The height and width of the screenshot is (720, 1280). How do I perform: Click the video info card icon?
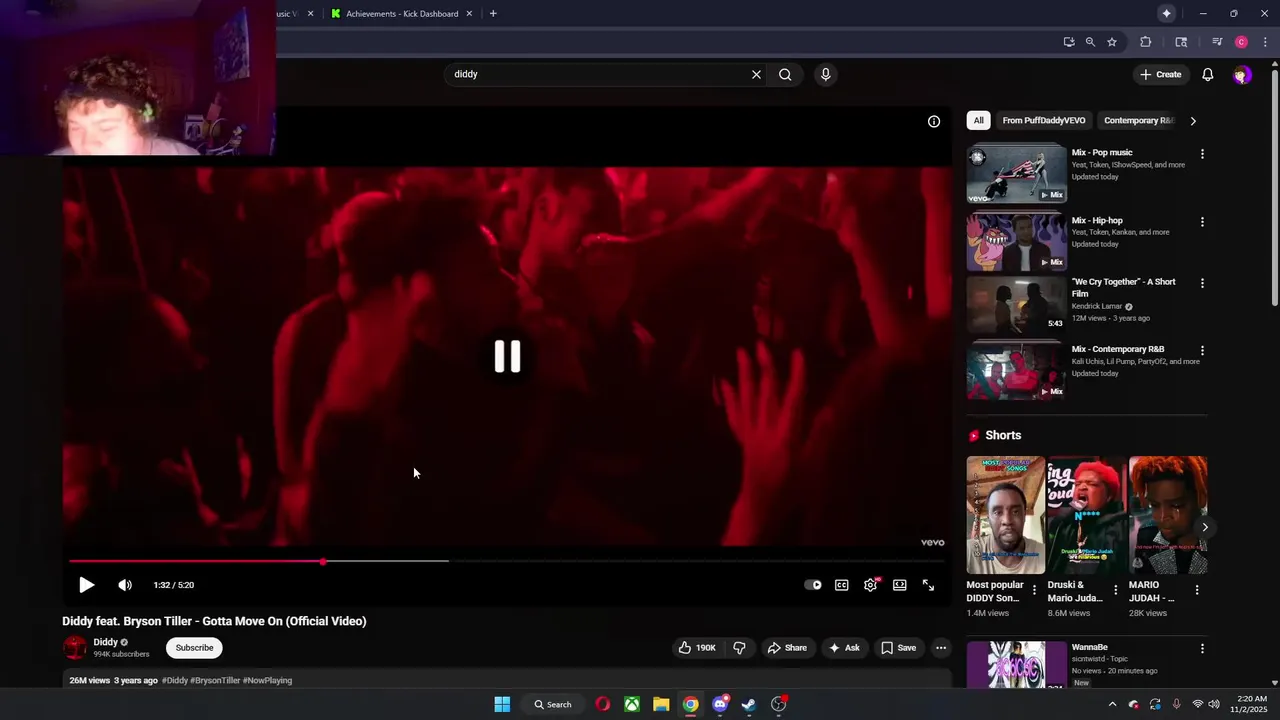934,121
